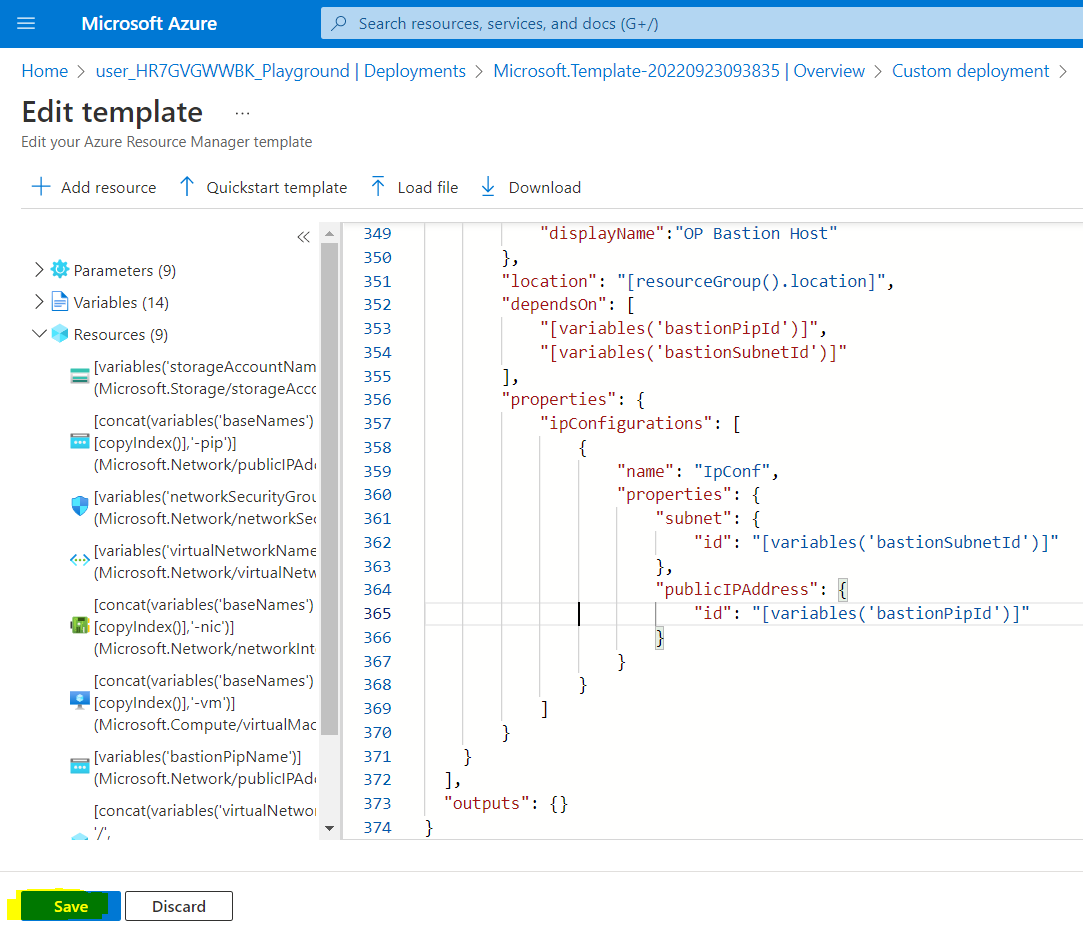Collapse the template tree panel

[x=303, y=237]
